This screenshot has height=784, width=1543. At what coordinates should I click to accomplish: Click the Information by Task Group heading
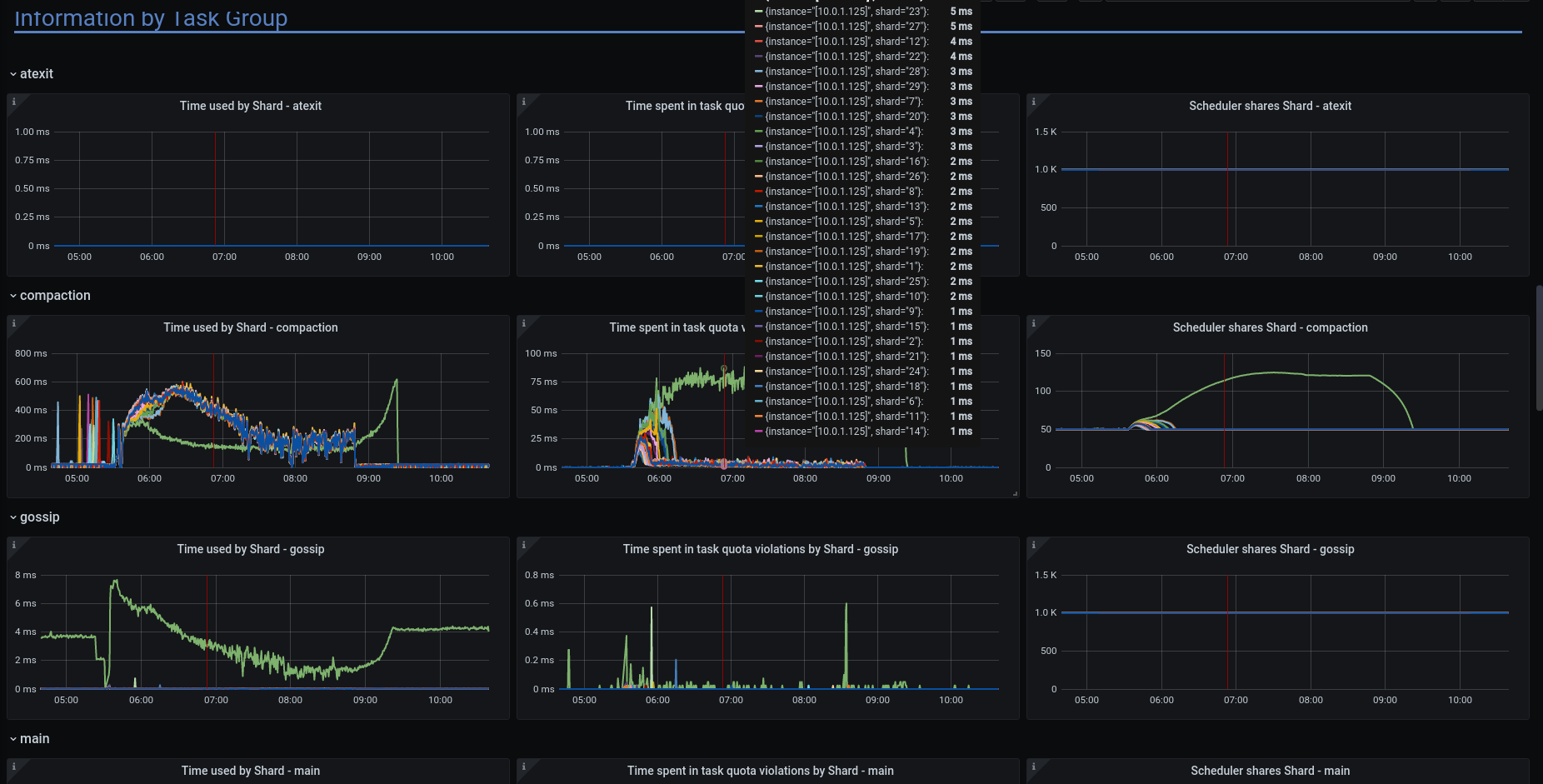tap(151, 17)
